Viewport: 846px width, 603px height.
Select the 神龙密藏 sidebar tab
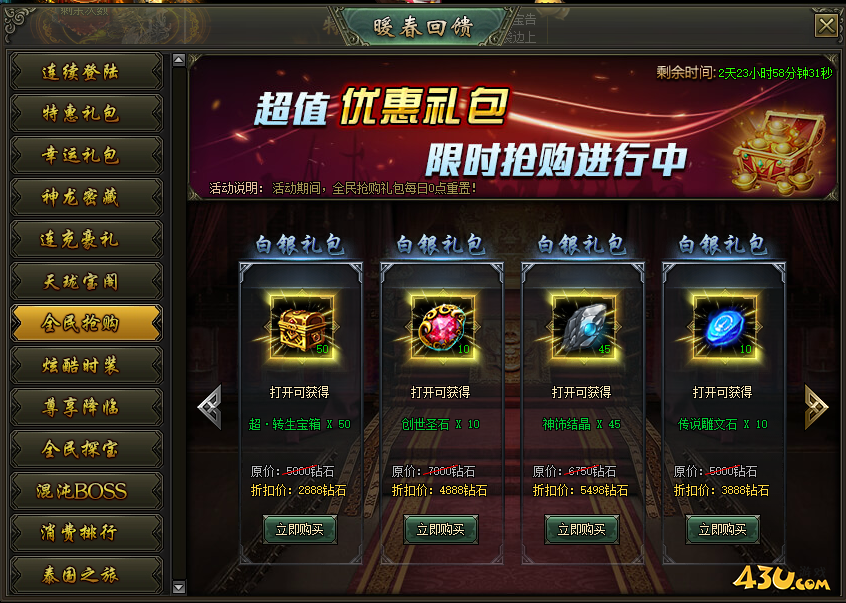coord(86,197)
